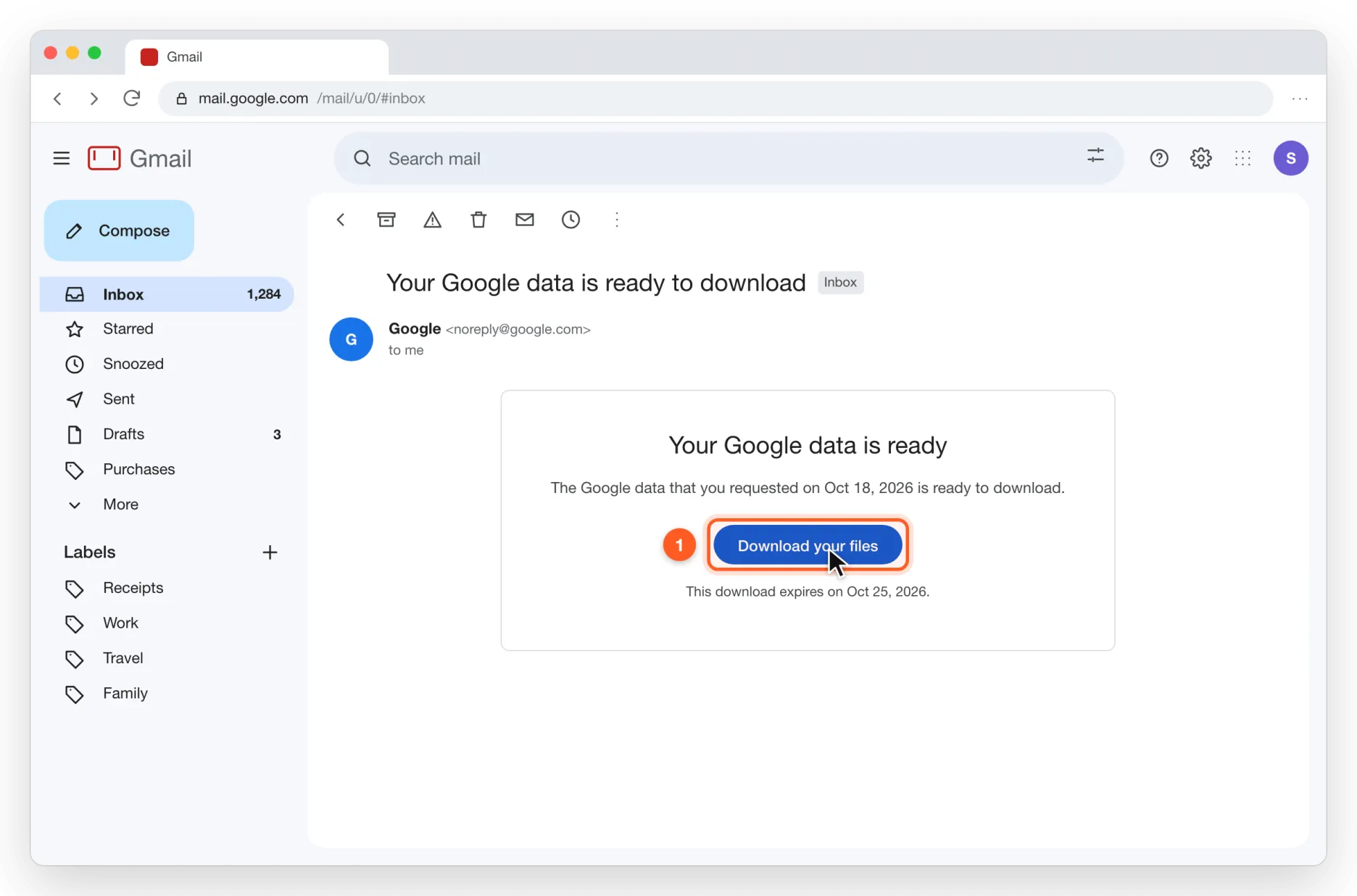This screenshot has height=896, width=1357.
Task: Delete this email with trash icon
Action: [x=478, y=220]
